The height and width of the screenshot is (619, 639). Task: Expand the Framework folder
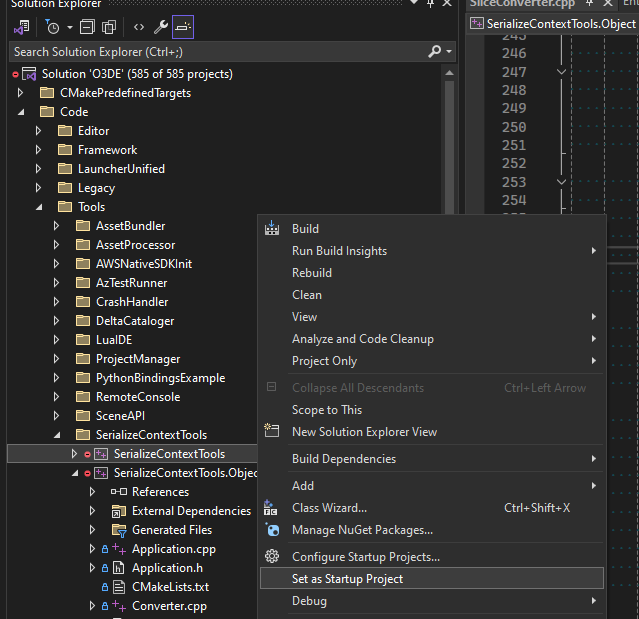(38, 150)
